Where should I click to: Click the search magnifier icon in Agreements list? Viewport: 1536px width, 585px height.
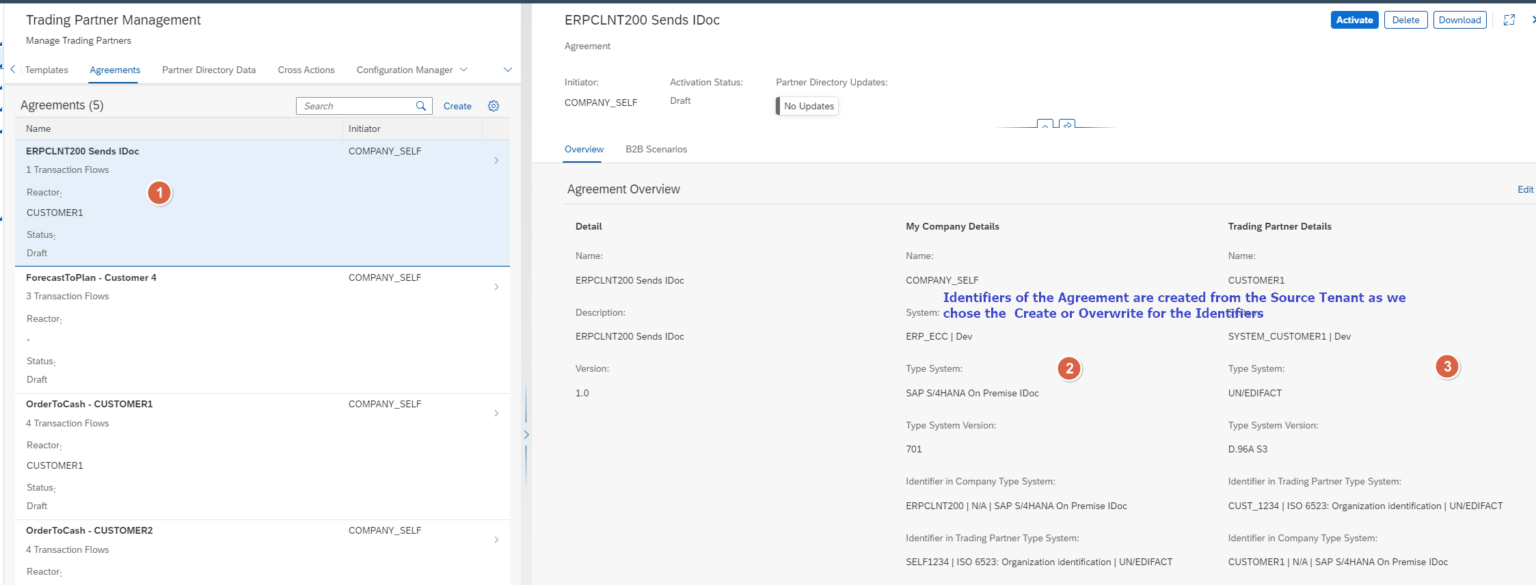(x=421, y=105)
